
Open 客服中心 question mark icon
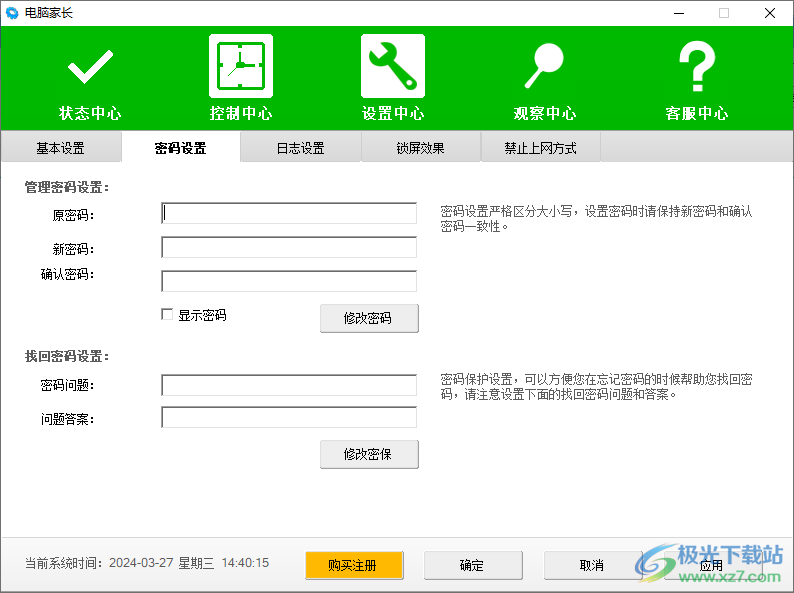coord(697,68)
